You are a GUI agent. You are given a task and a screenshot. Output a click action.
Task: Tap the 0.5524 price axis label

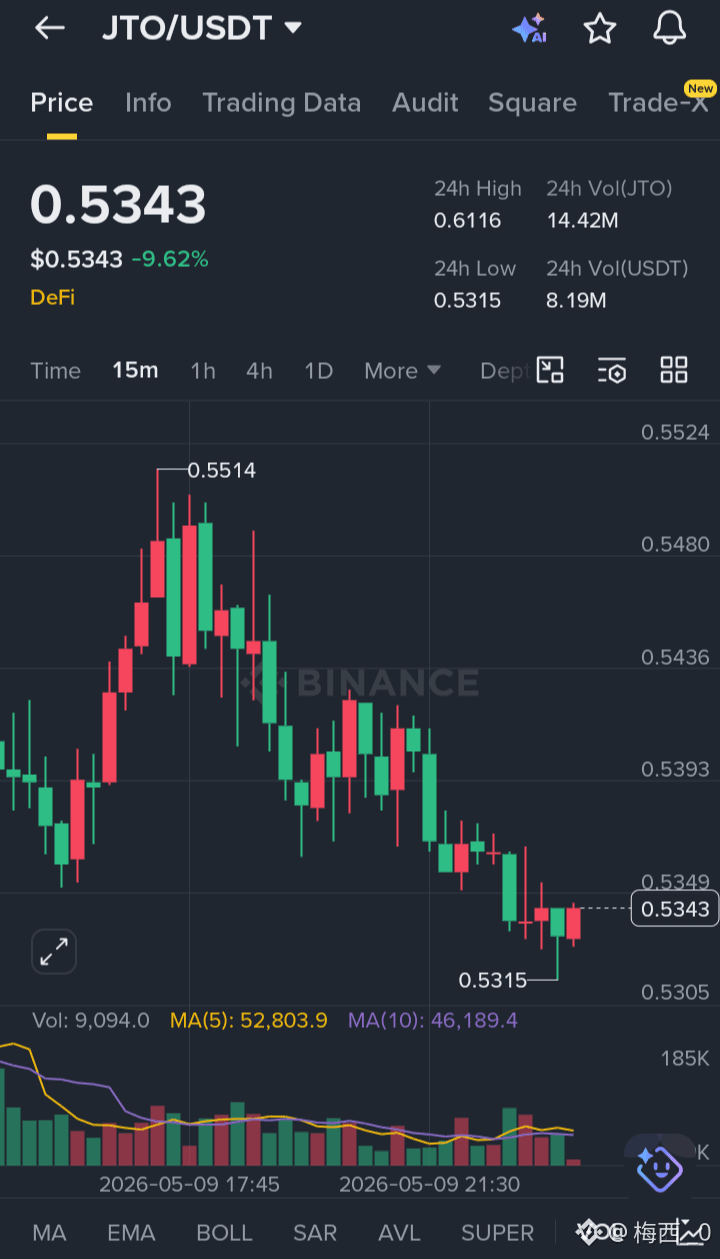point(675,432)
